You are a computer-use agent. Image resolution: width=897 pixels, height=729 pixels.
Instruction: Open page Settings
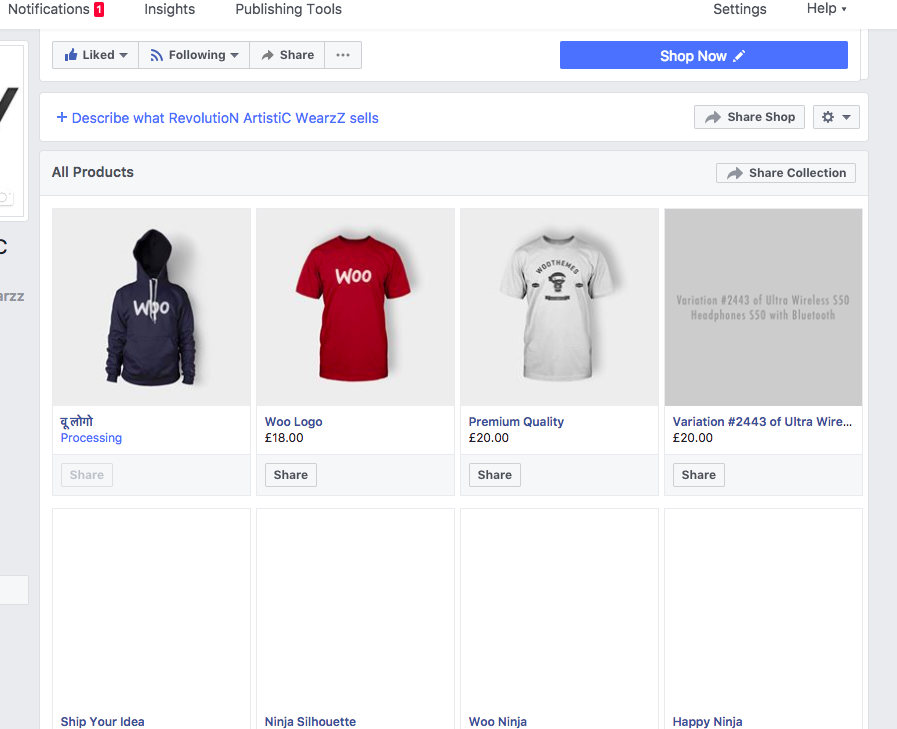739,9
